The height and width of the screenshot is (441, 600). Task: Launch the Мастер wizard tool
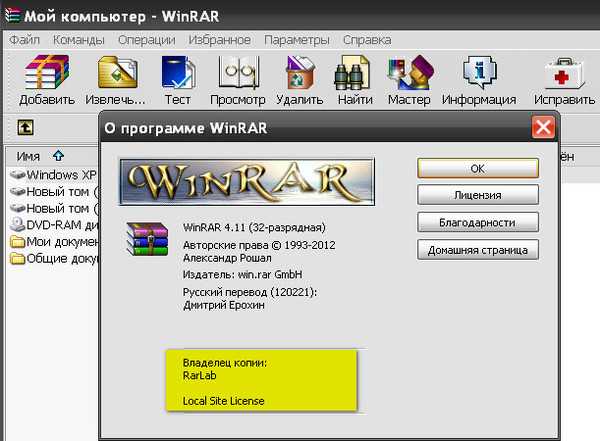(410, 72)
